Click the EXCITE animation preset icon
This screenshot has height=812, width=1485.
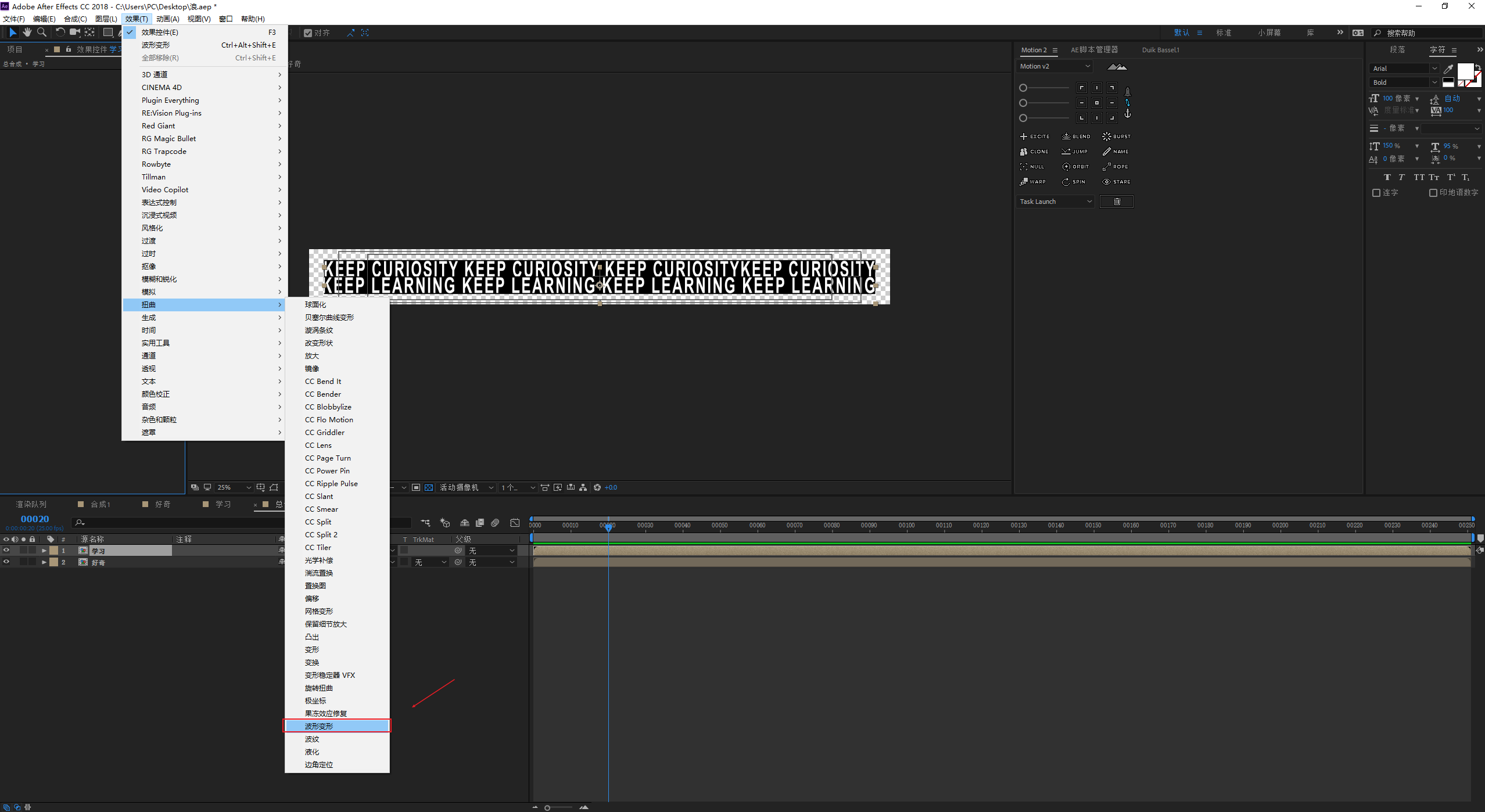[x=1035, y=136]
